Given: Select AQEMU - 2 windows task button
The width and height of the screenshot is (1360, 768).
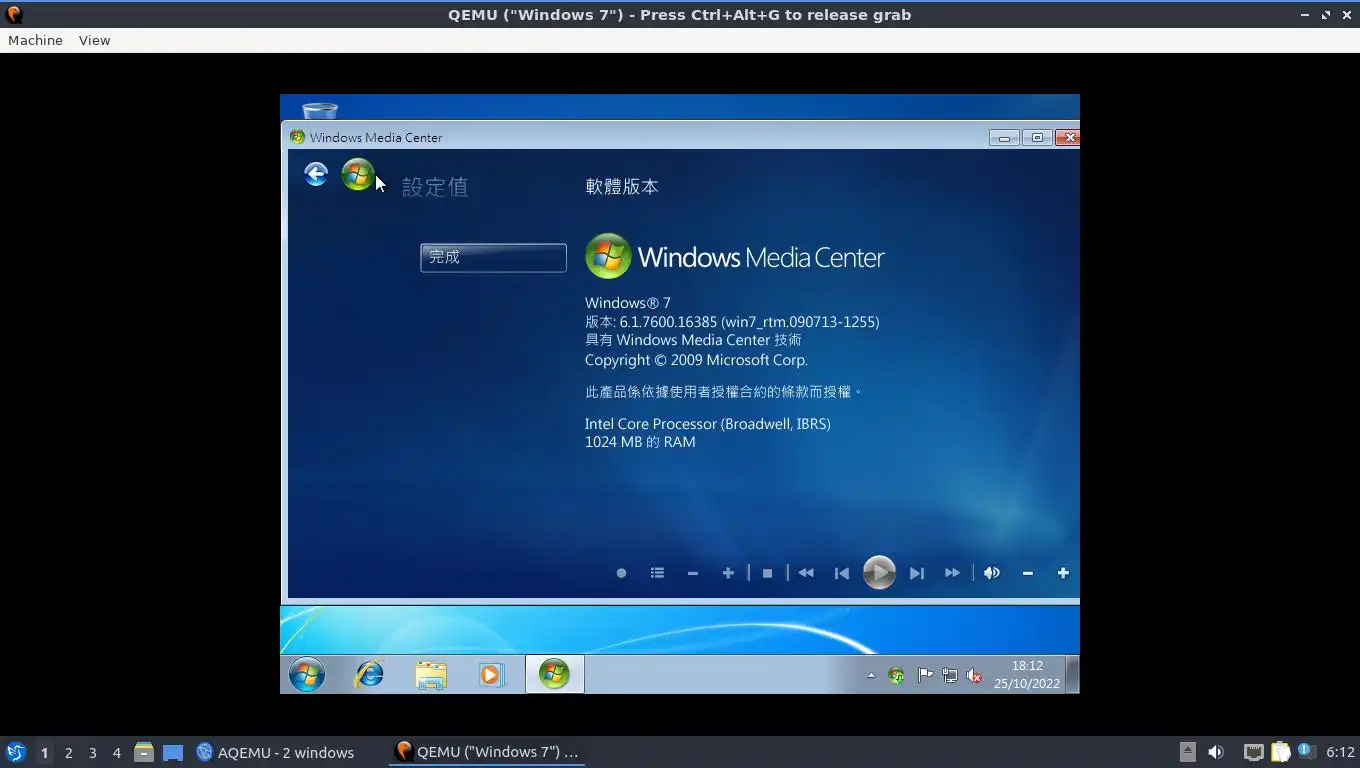Looking at the screenshot, I should point(275,752).
